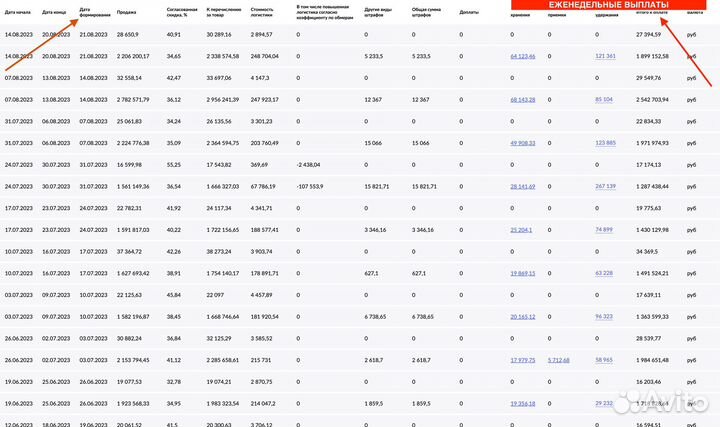The width and height of the screenshot is (720, 427).
Task: Click the Дата формирования column header
Action: [x=91, y=12]
